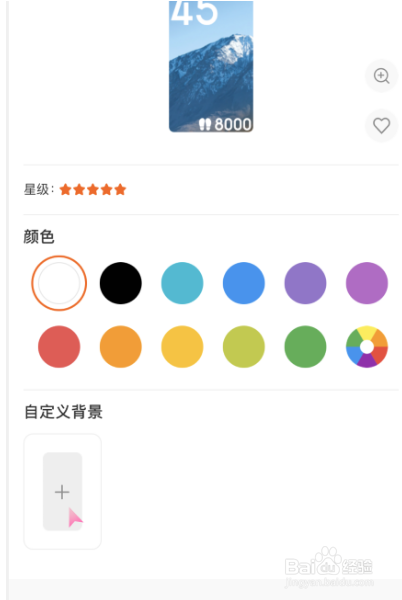Choose the orange color swatch

[120, 347]
